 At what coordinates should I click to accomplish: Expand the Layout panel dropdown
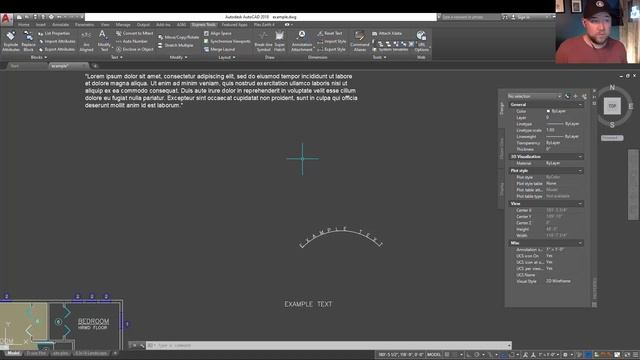tap(227, 58)
